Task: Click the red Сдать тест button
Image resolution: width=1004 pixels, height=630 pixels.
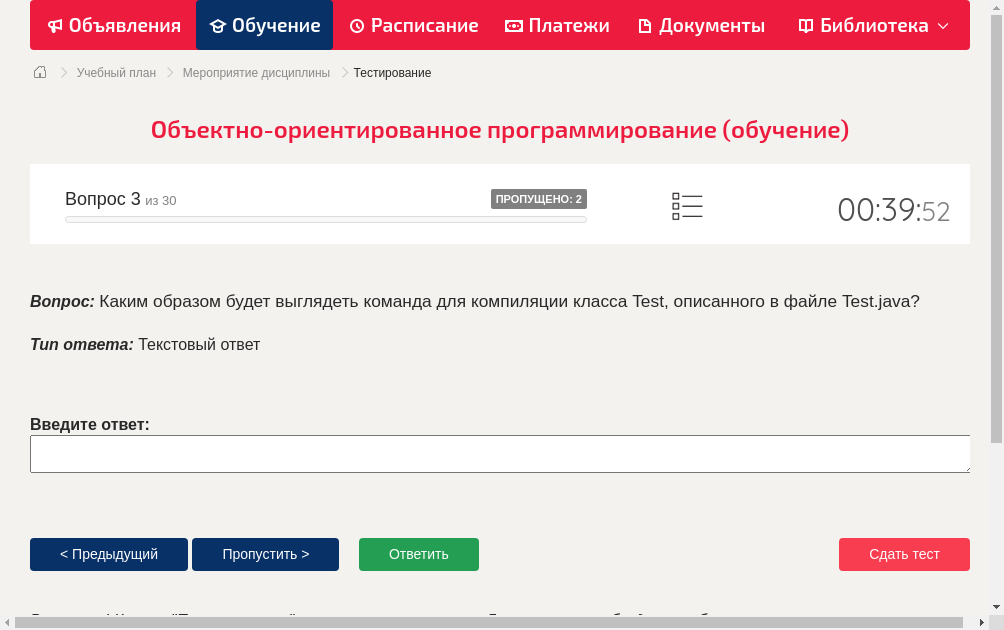Action: point(904,554)
